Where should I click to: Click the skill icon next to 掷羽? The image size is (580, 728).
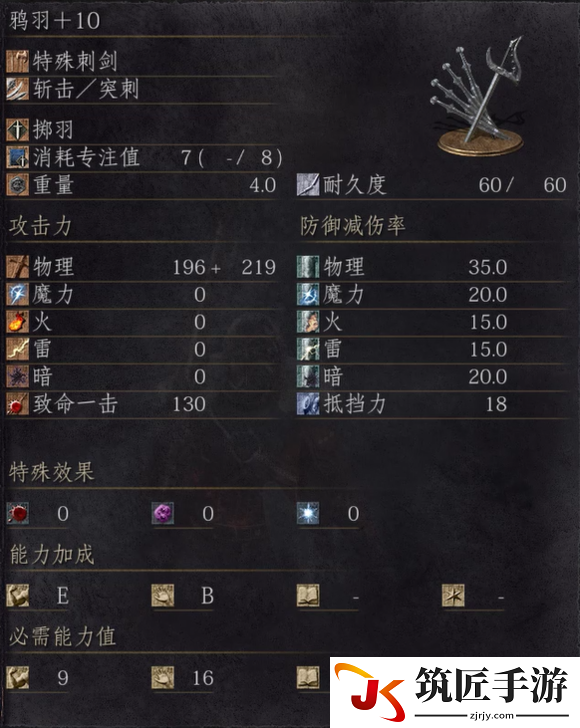pos(18,130)
